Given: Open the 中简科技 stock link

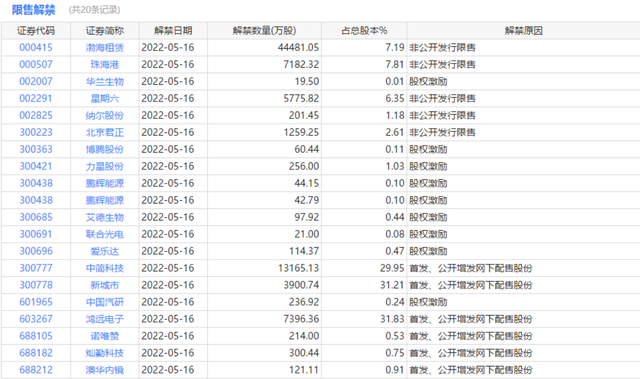Looking at the screenshot, I should [104, 268].
